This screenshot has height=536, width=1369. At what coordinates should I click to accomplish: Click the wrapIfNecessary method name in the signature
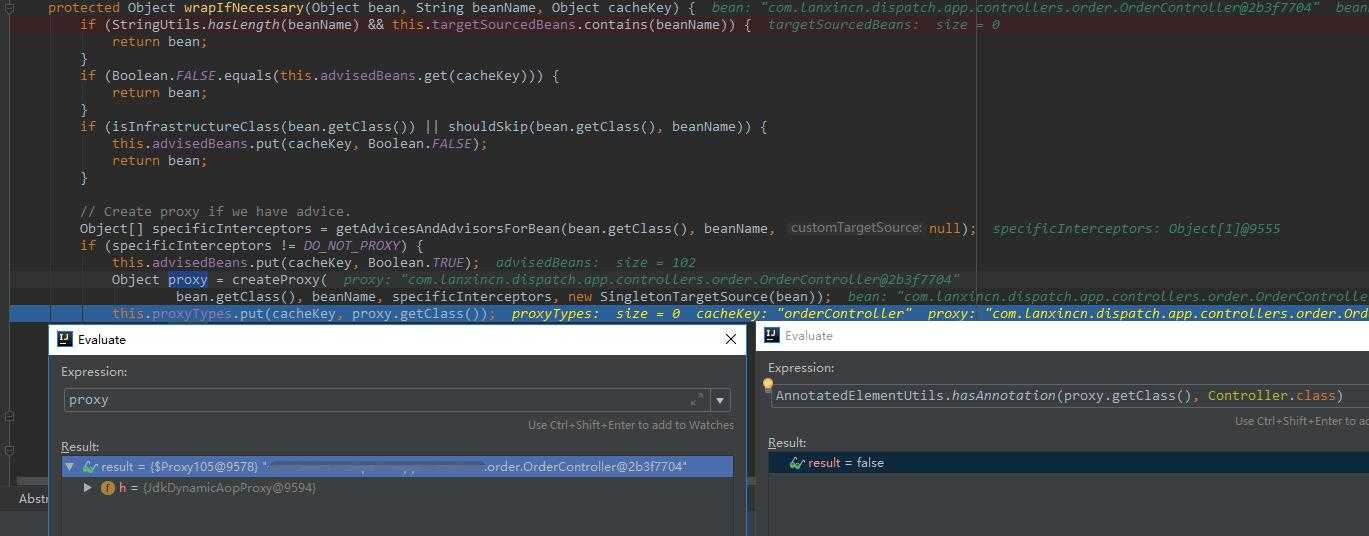click(x=243, y=8)
